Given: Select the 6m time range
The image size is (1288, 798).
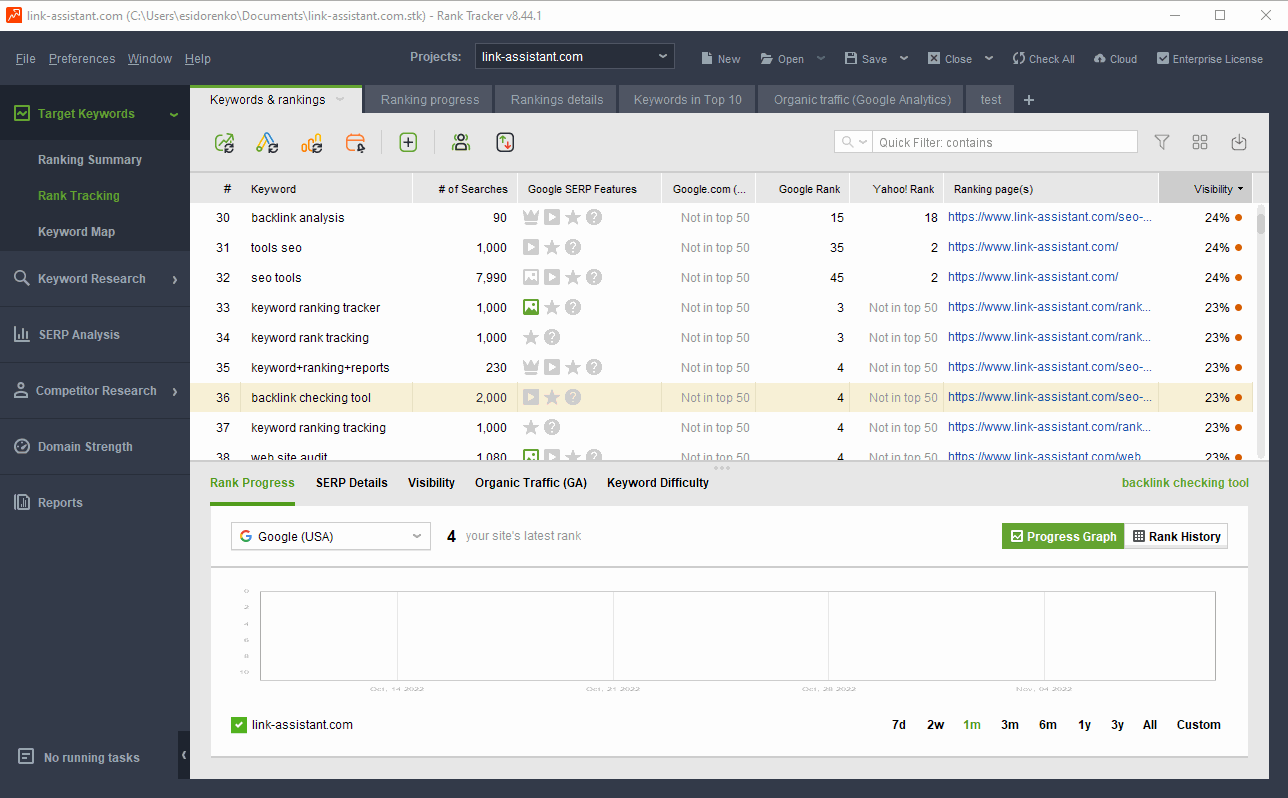Looking at the screenshot, I should (x=1048, y=725).
